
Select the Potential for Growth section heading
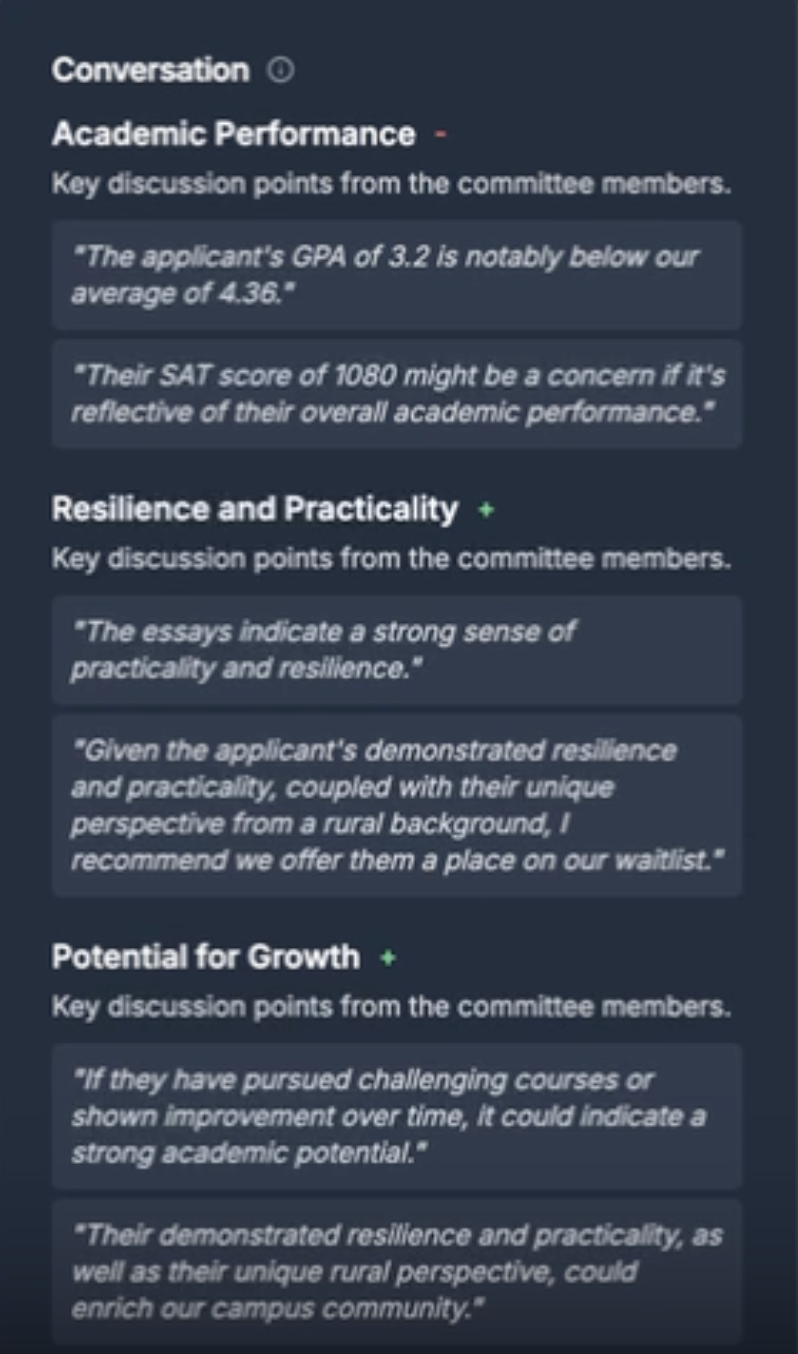205,957
